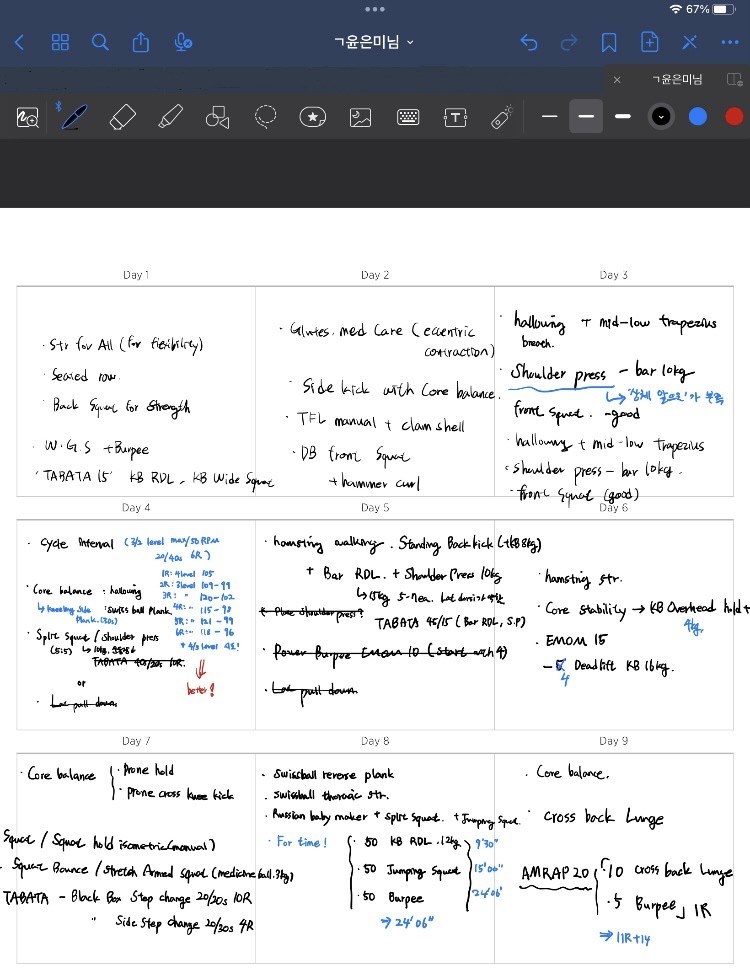
Task: Select the Pen tool
Action: tap(72, 117)
